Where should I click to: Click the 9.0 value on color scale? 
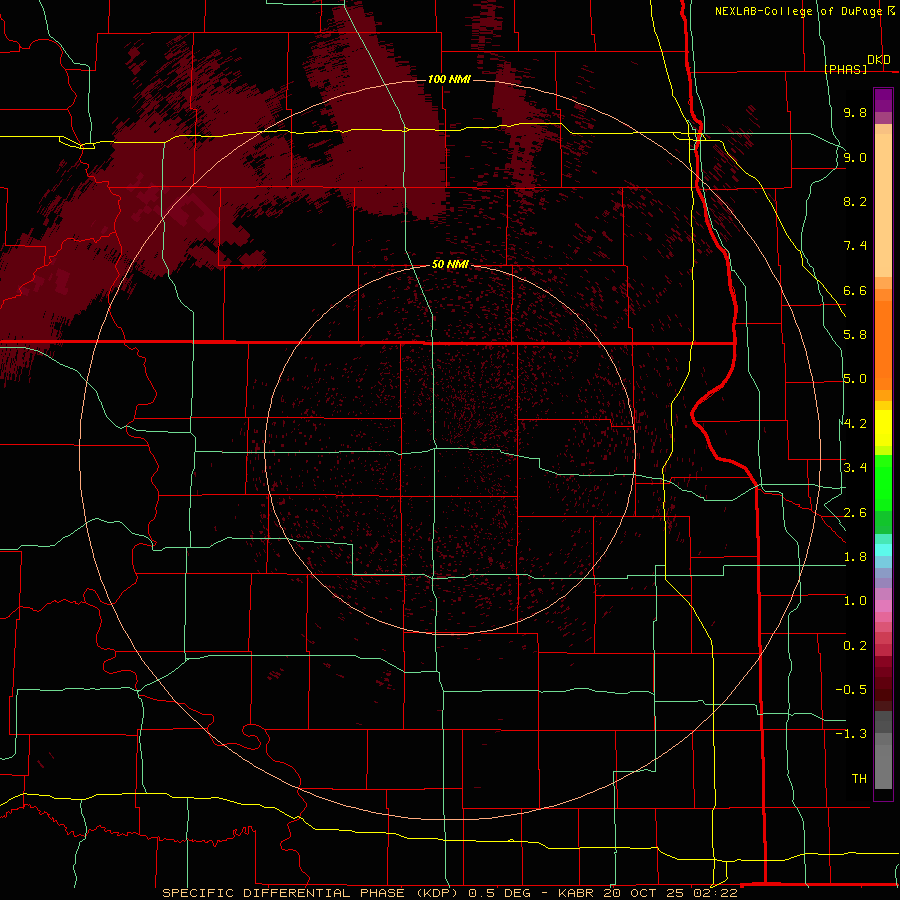click(x=855, y=157)
